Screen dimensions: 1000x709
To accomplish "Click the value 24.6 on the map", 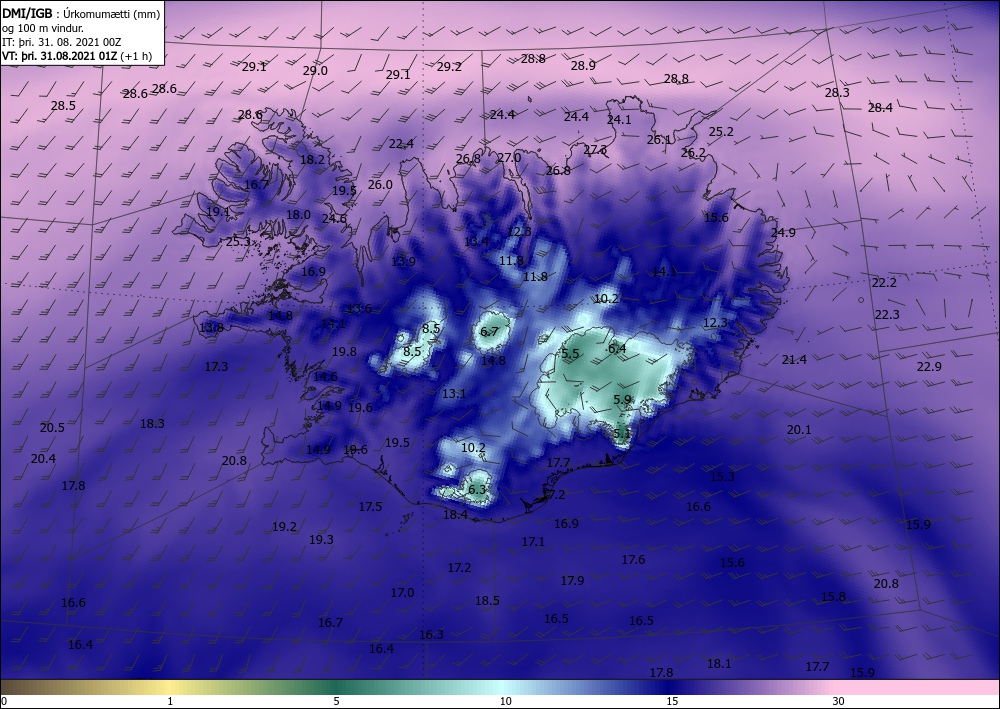I will click(x=334, y=219).
